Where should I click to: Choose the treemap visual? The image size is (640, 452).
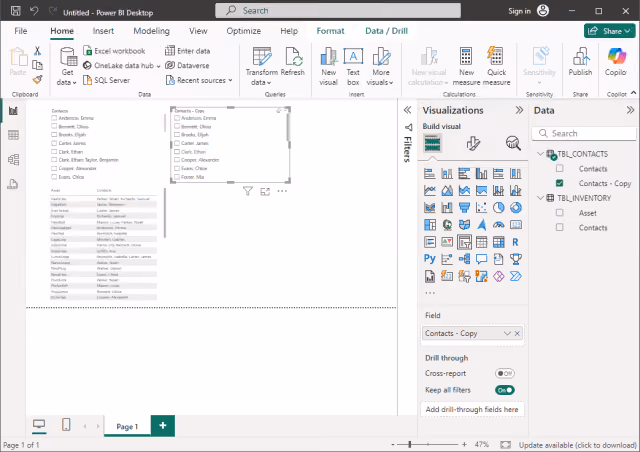[429, 225]
